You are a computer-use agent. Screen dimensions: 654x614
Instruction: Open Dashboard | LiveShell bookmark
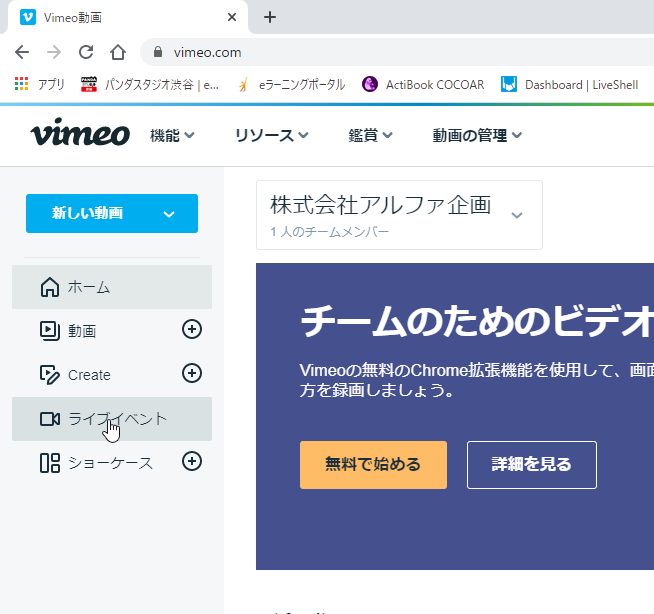tap(569, 84)
